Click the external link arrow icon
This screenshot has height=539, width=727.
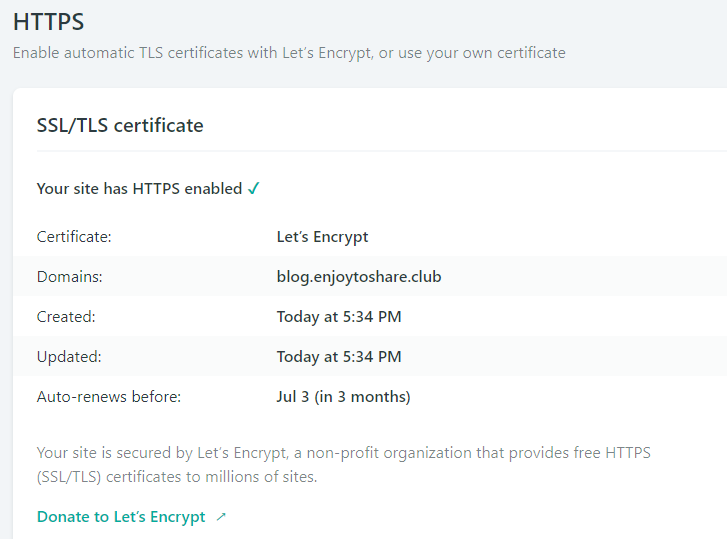(x=221, y=517)
